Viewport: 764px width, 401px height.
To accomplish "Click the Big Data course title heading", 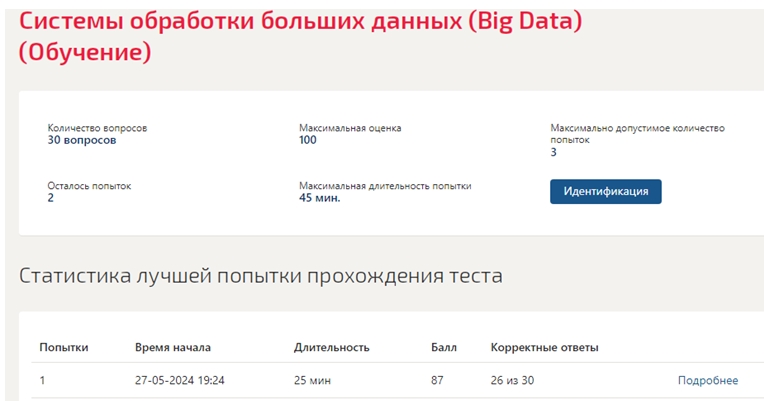I will (x=300, y=37).
